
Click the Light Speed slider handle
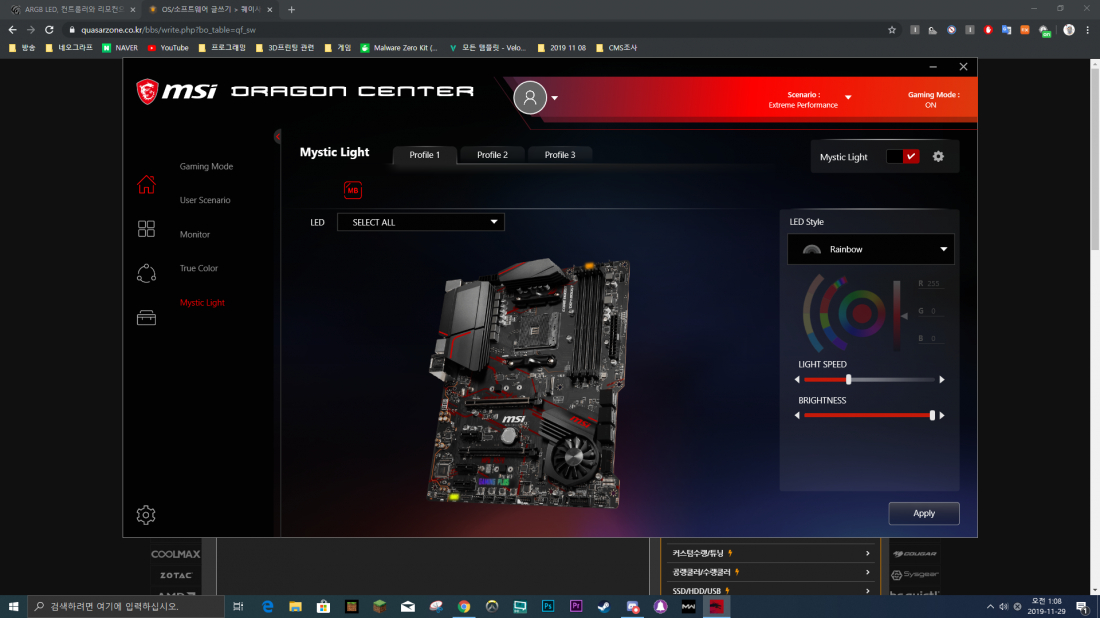click(848, 379)
